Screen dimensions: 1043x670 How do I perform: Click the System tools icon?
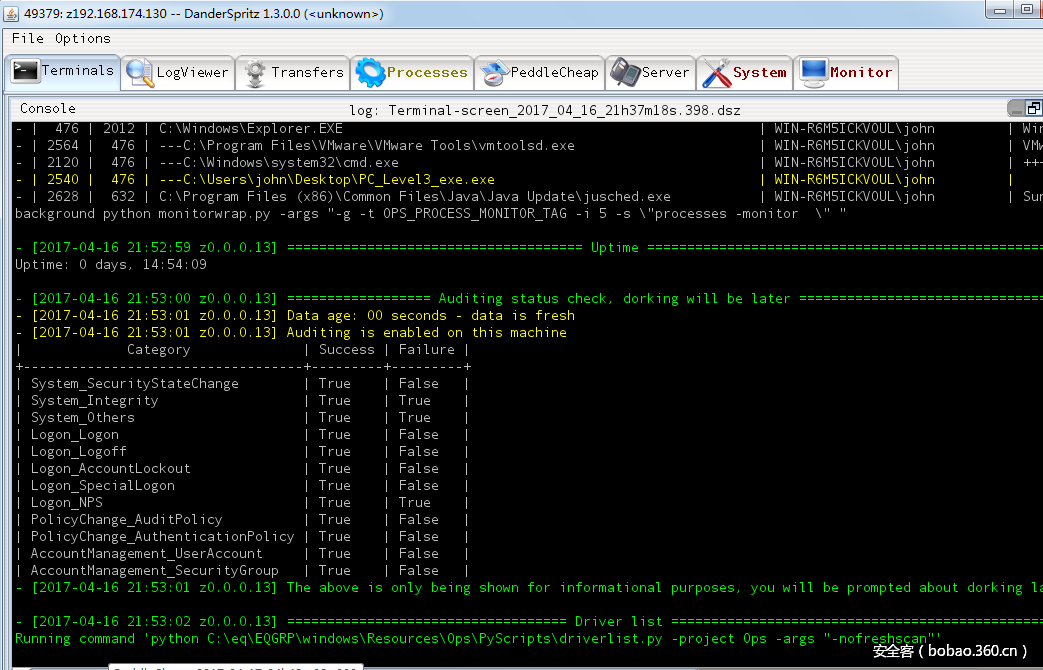pos(716,73)
